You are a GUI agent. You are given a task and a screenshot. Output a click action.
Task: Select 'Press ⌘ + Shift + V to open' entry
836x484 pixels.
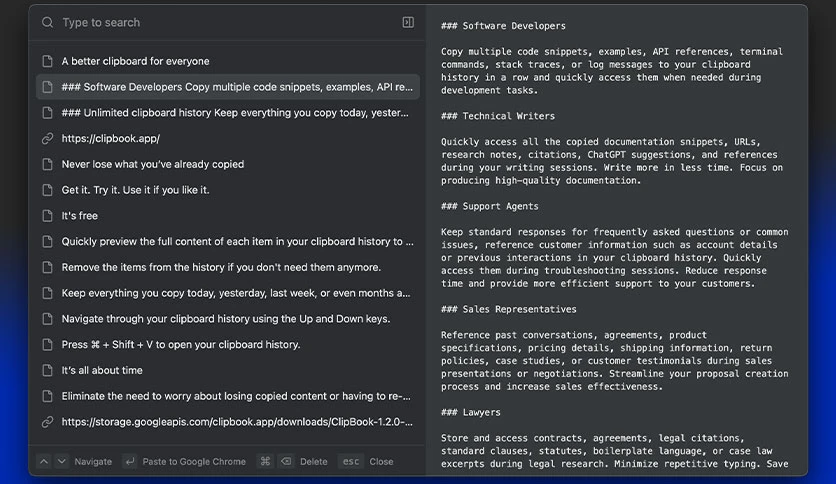[x=228, y=345]
